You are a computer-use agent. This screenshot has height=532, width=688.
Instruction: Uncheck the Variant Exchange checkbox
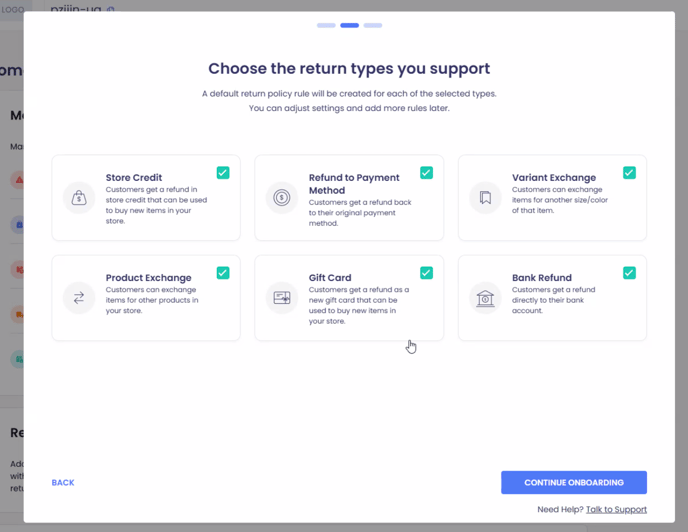coord(629,173)
